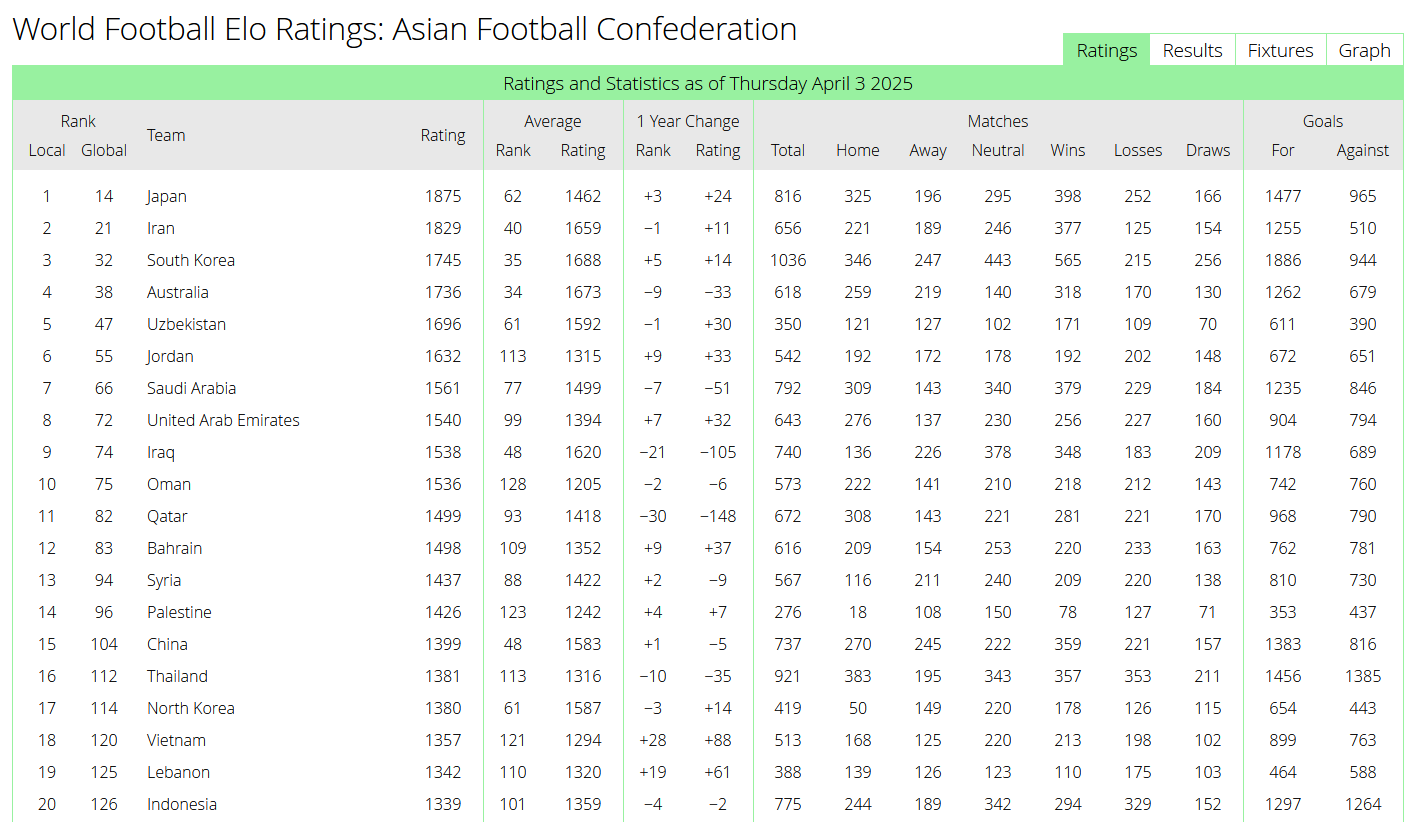Open Saudi Arabia team page
This screenshot has height=822, width=1417.
coord(191,388)
